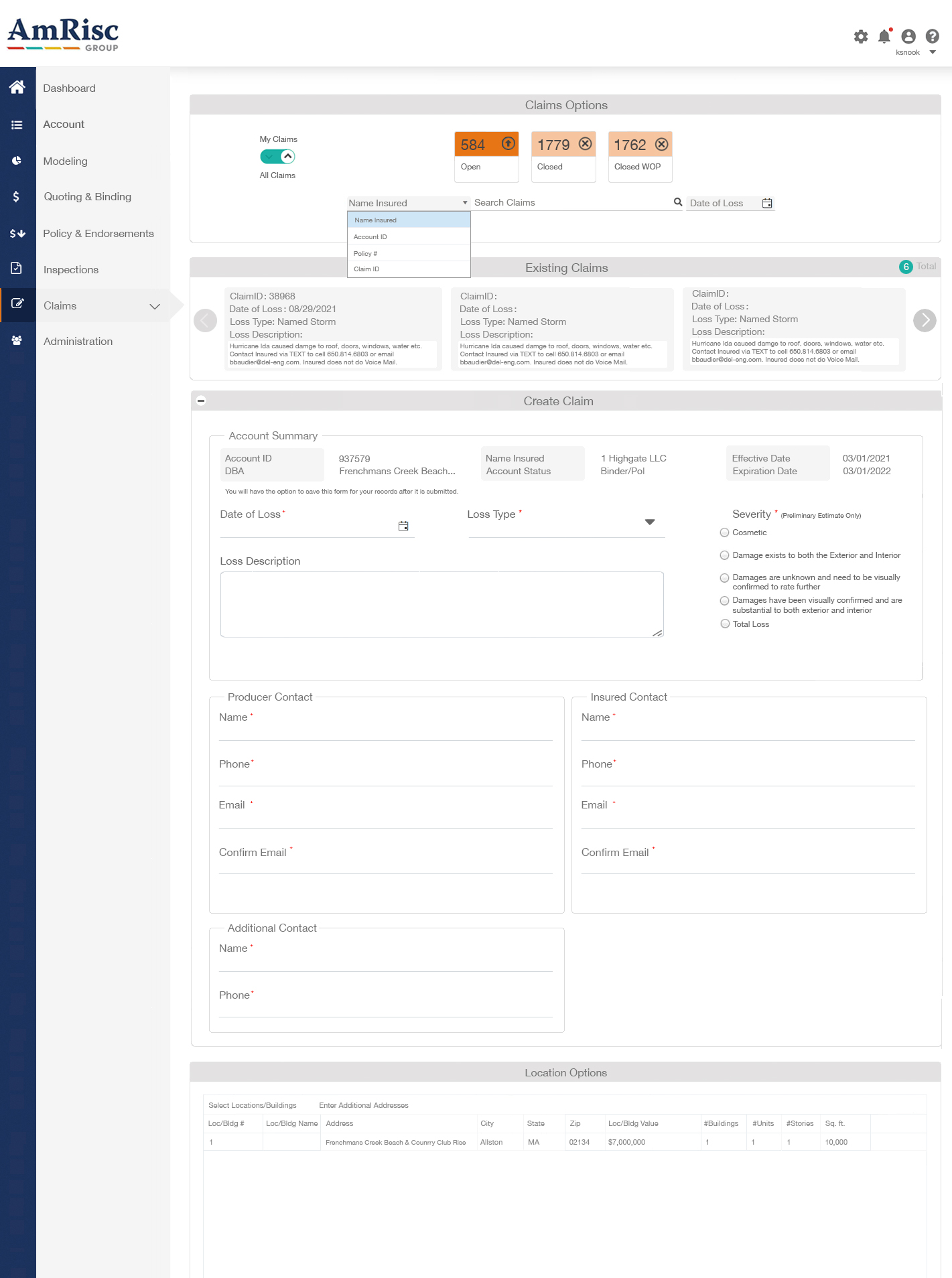Select the Cosmetic severity option
The width and height of the screenshot is (952, 1278).
(724, 532)
